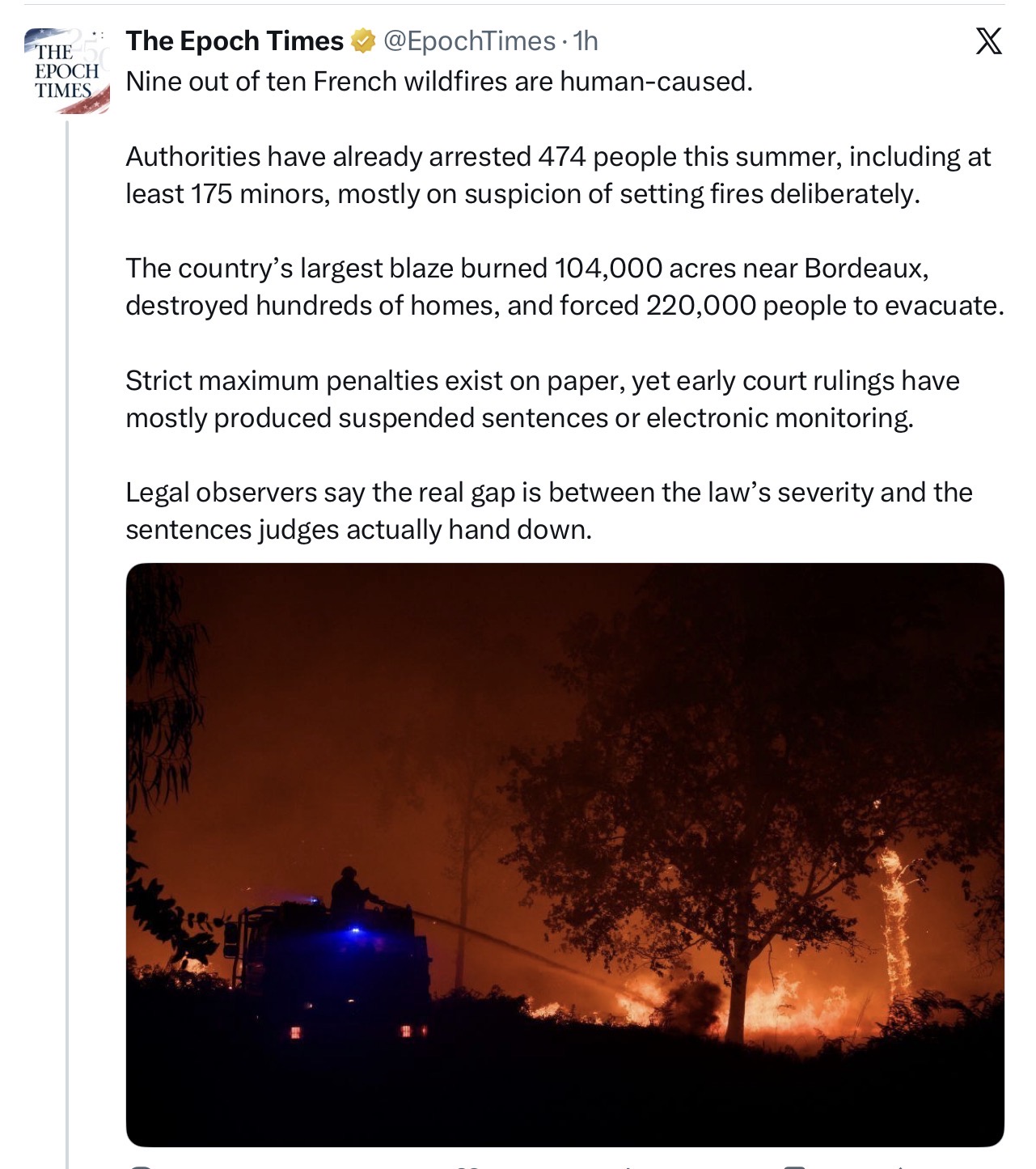
Task: Open the @EpochTimes handle link
Action: (x=469, y=40)
